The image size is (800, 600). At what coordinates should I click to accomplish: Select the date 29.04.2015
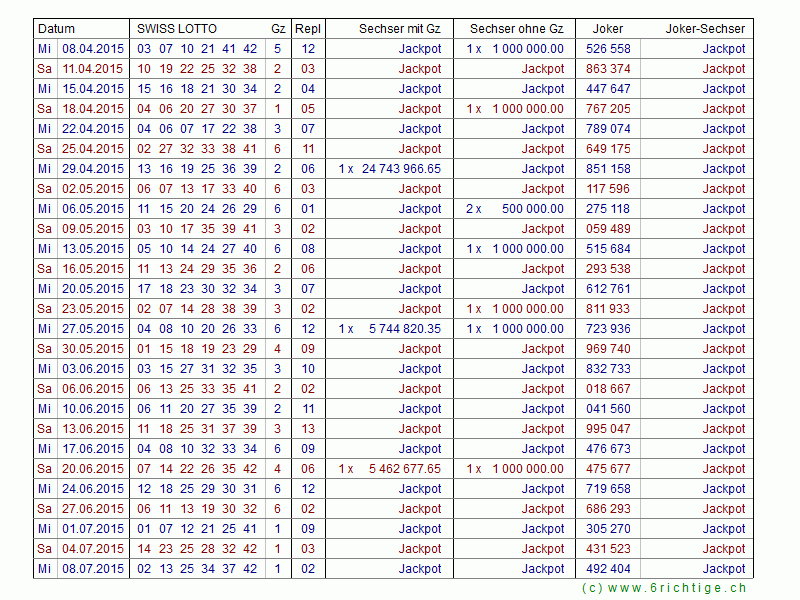[93, 169]
